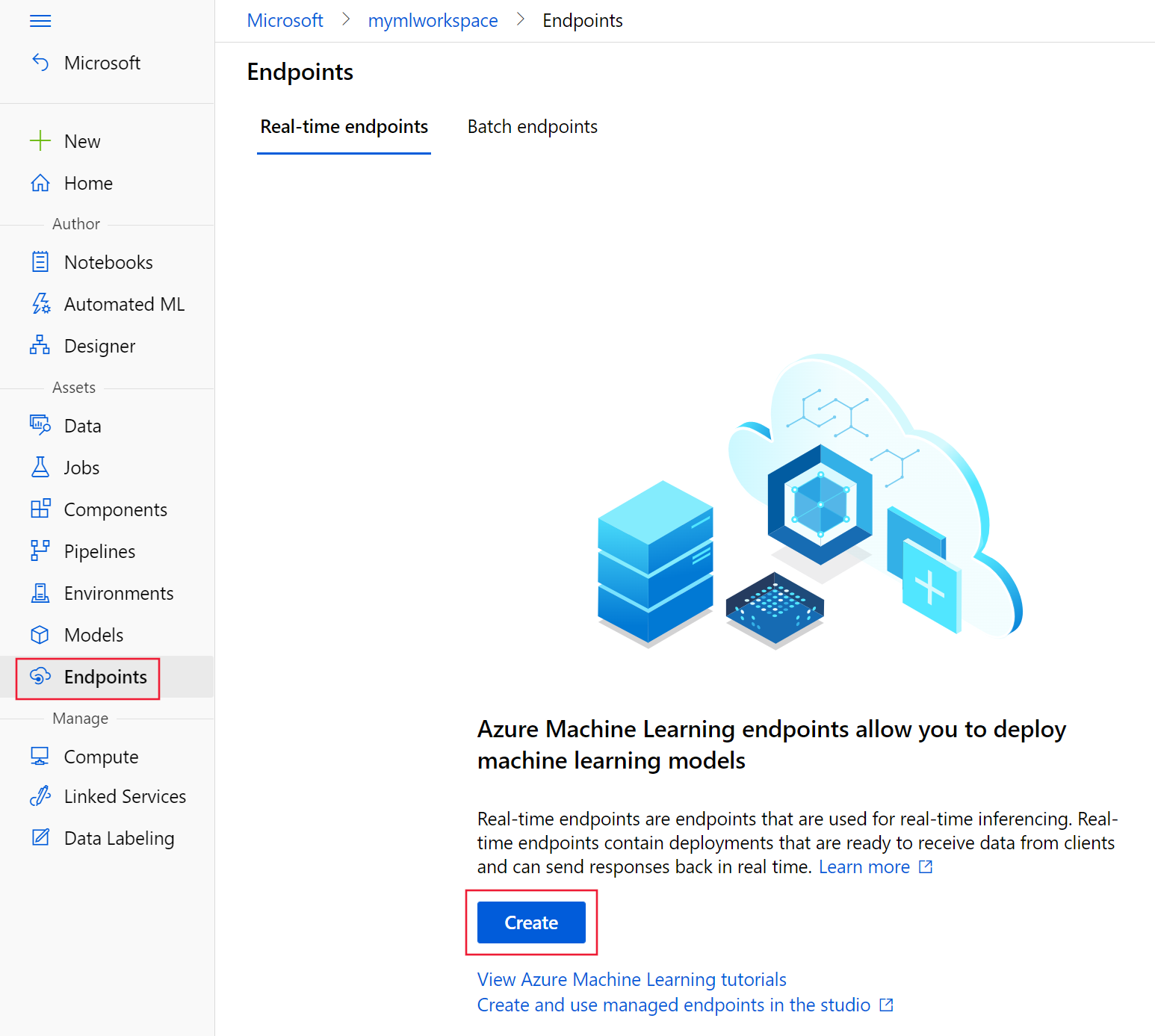Image resolution: width=1155 pixels, height=1036 pixels.
Task: Click the Compute monitor icon
Action: 40,757
